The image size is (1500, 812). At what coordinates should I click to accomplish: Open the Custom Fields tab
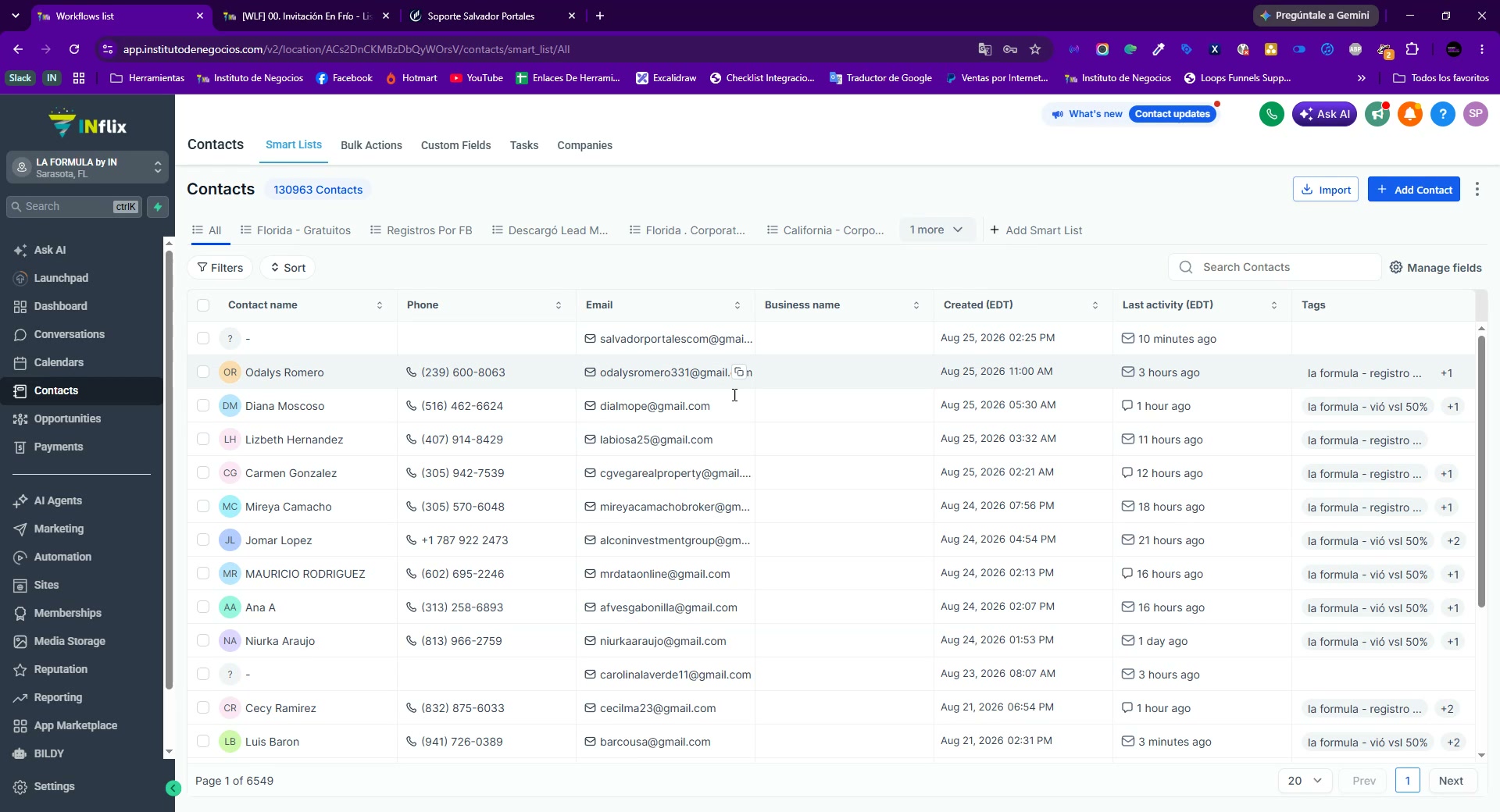[x=455, y=145]
